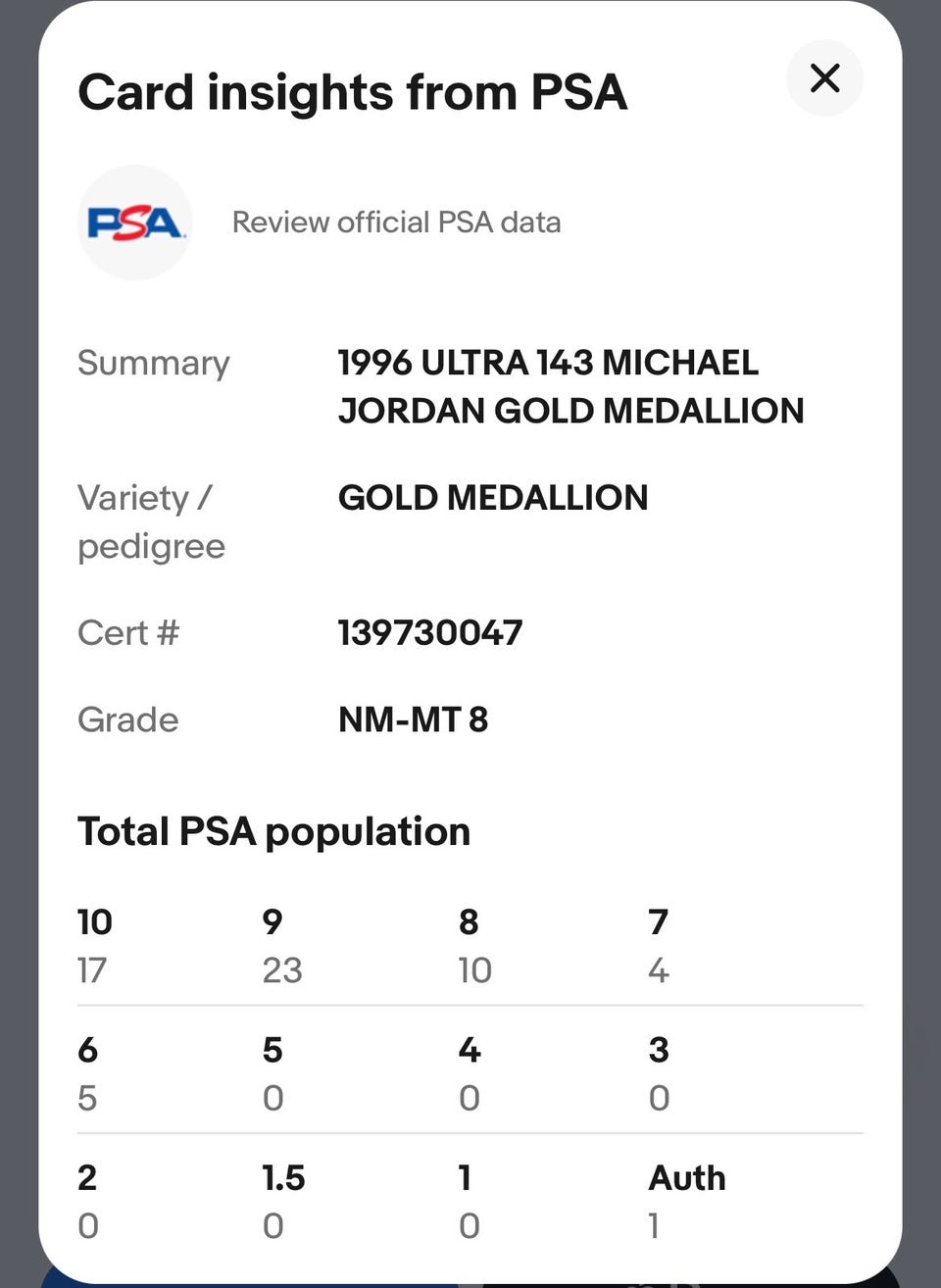Click the grade 8 population count of 10
The width and height of the screenshot is (941, 1288).
click(x=474, y=970)
